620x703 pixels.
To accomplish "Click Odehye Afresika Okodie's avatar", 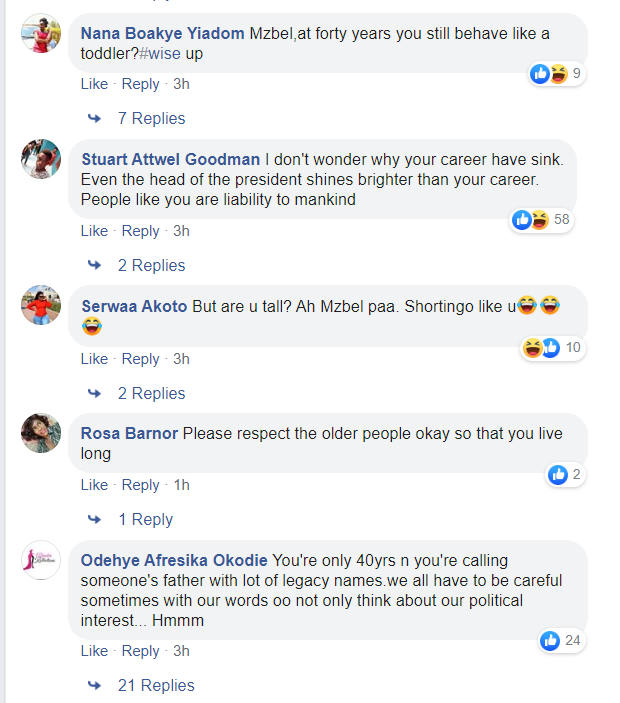I will tap(42, 560).
